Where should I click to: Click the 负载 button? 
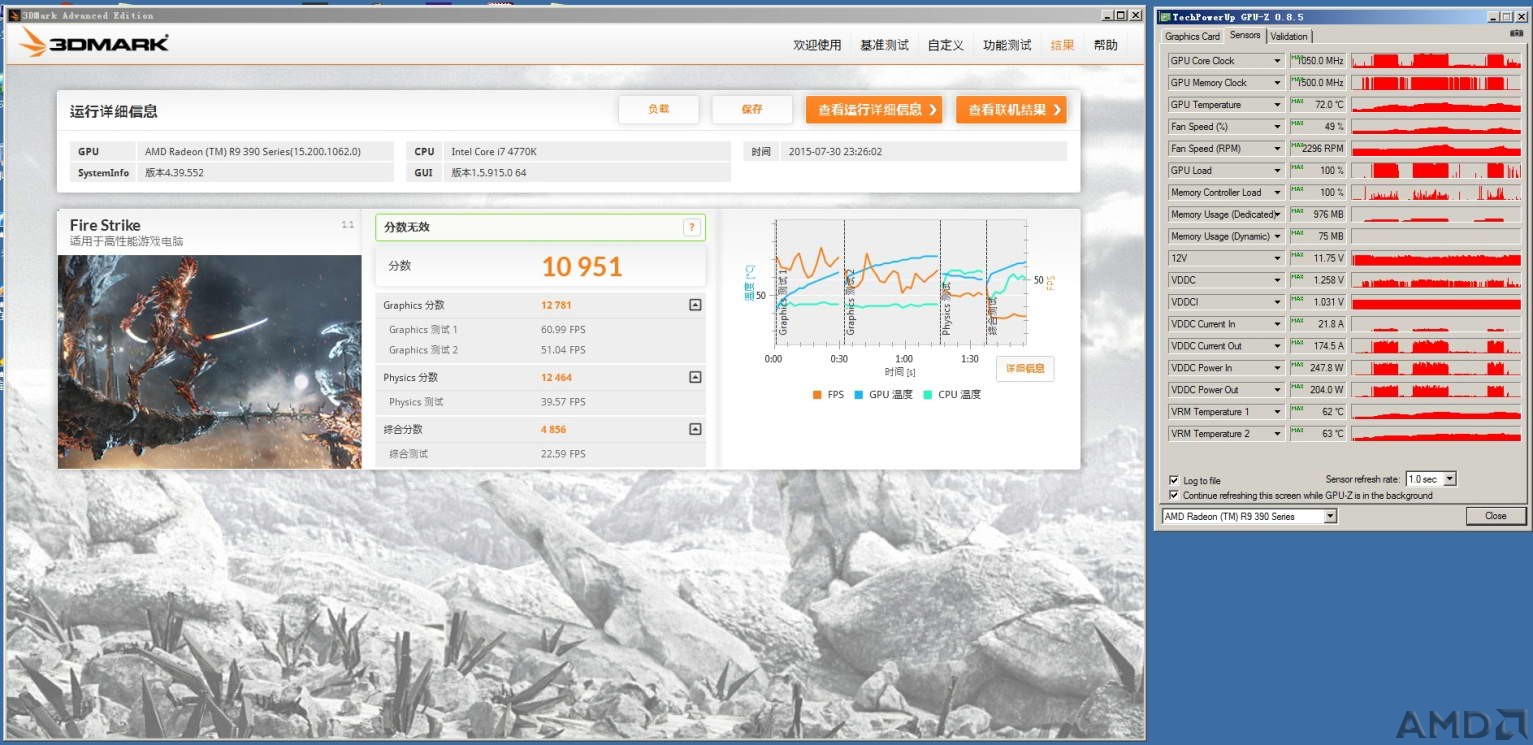tap(658, 110)
